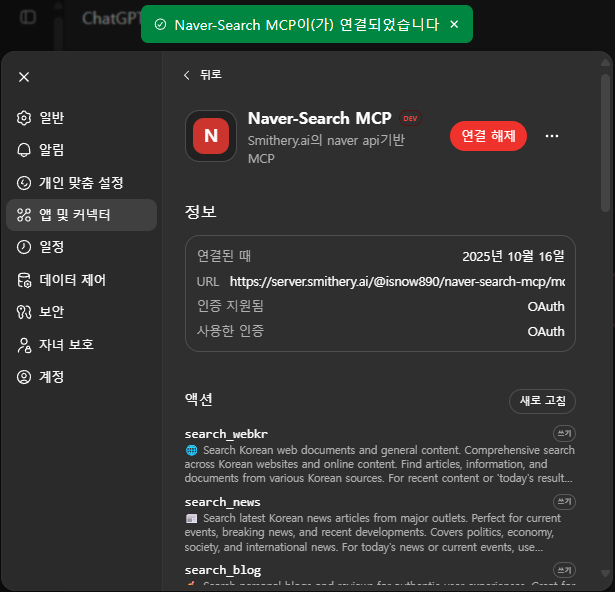Click the Naver-Search MCP red N logo
The image size is (615, 592).
coord(211,136)
